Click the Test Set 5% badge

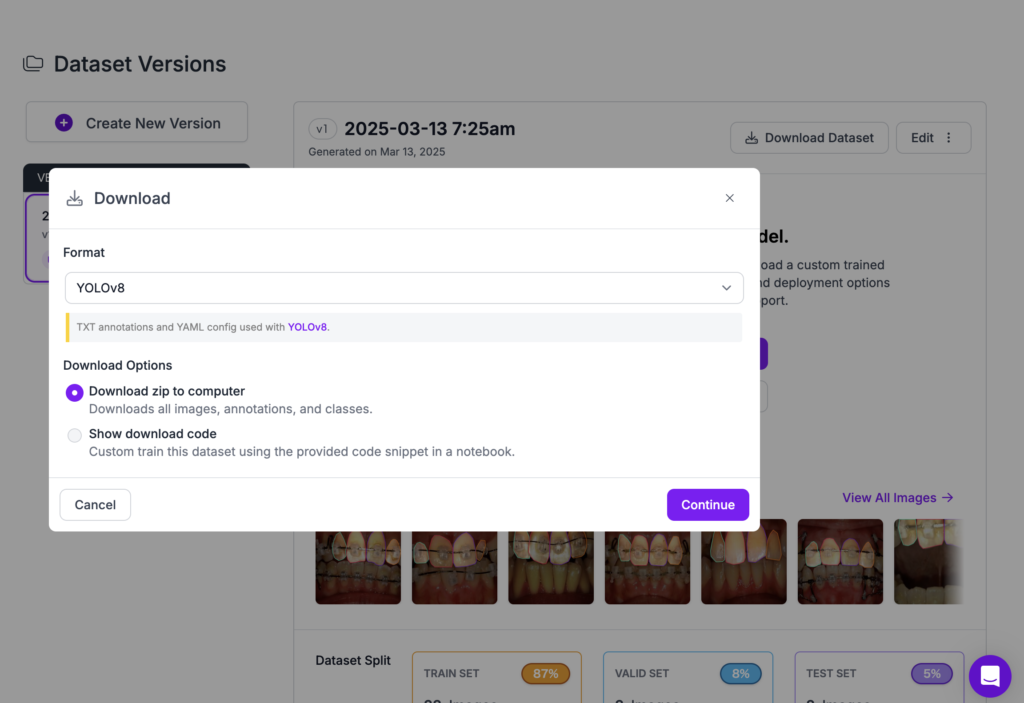(x=932, y=674)
